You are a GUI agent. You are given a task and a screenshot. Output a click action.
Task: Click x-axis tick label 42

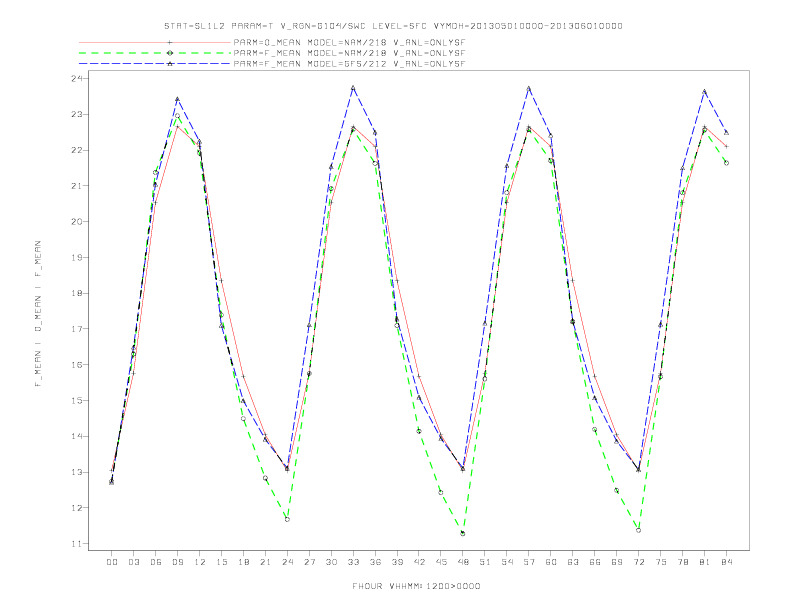point(419,562)
